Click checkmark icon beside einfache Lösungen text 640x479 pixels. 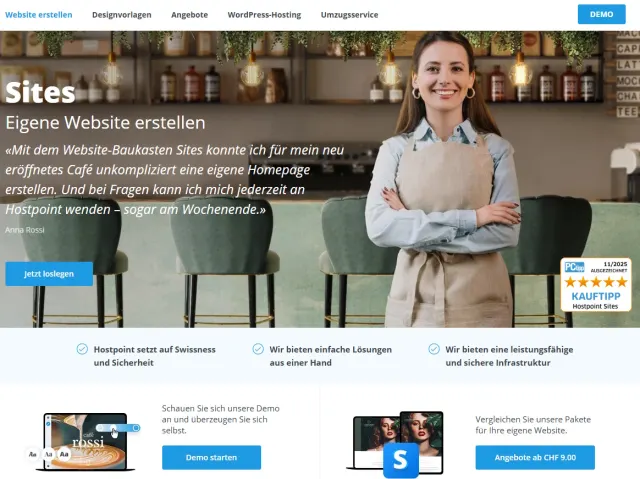point(258,349)
